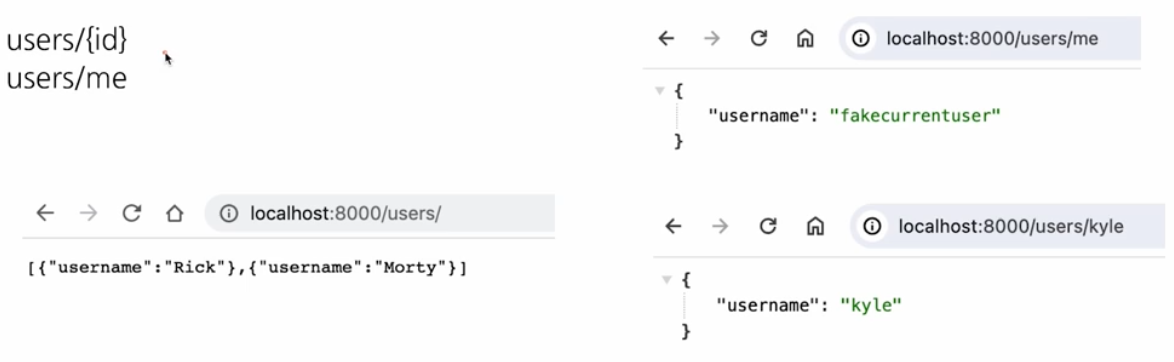Open site info icon for users/me URL

click(x=861, y=38)
